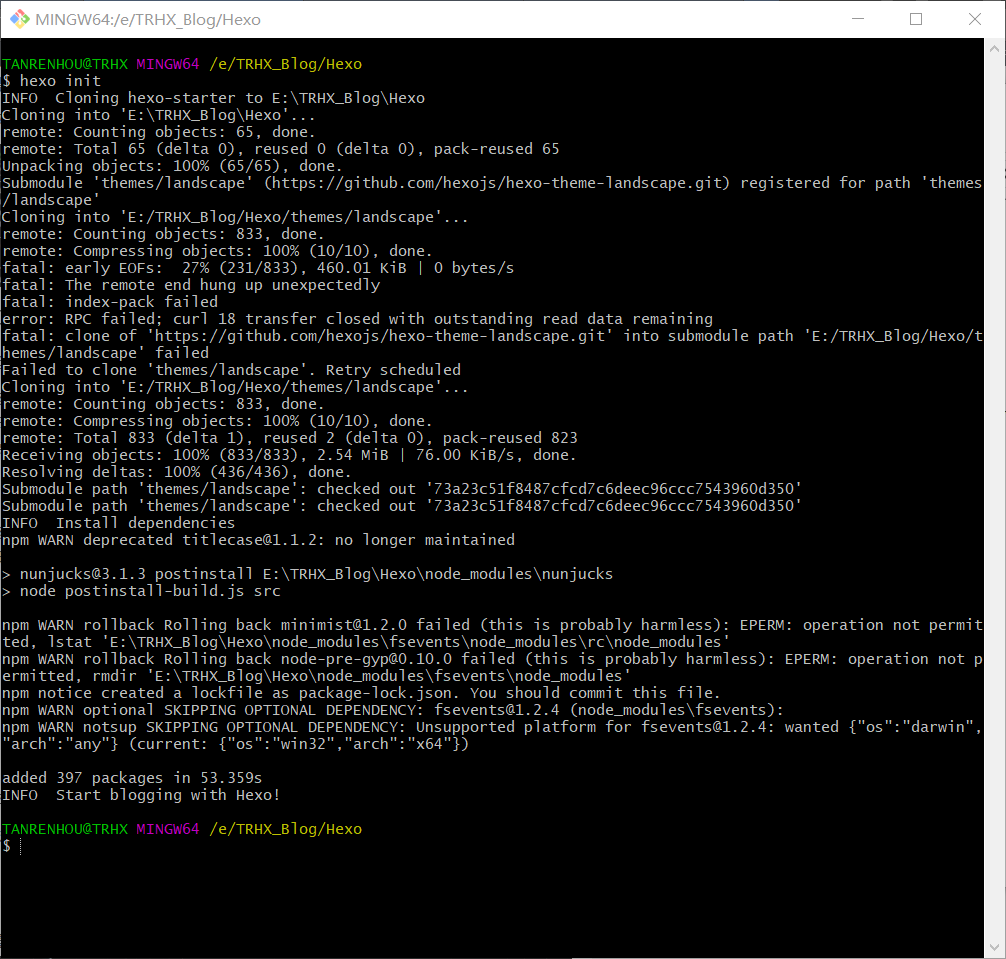Click 'npm notice created a lockfile' line
The height and width of the screenshot is (959, 1006).
point(361,693)
